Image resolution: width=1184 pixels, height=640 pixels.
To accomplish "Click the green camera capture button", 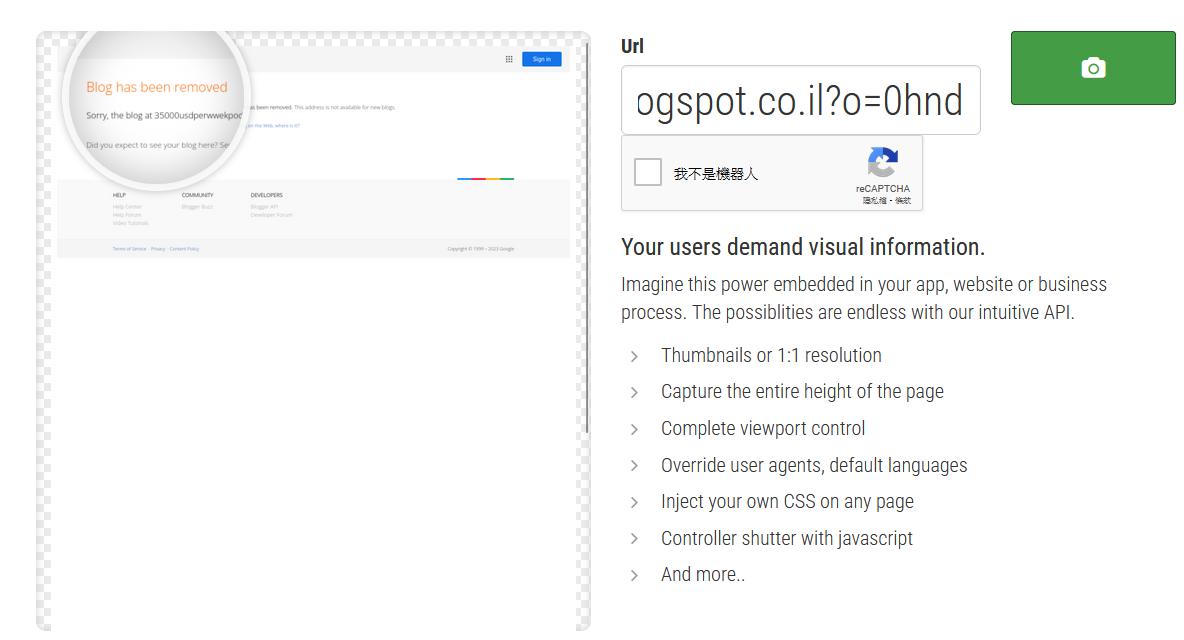I will click(x=1093, y=68).
